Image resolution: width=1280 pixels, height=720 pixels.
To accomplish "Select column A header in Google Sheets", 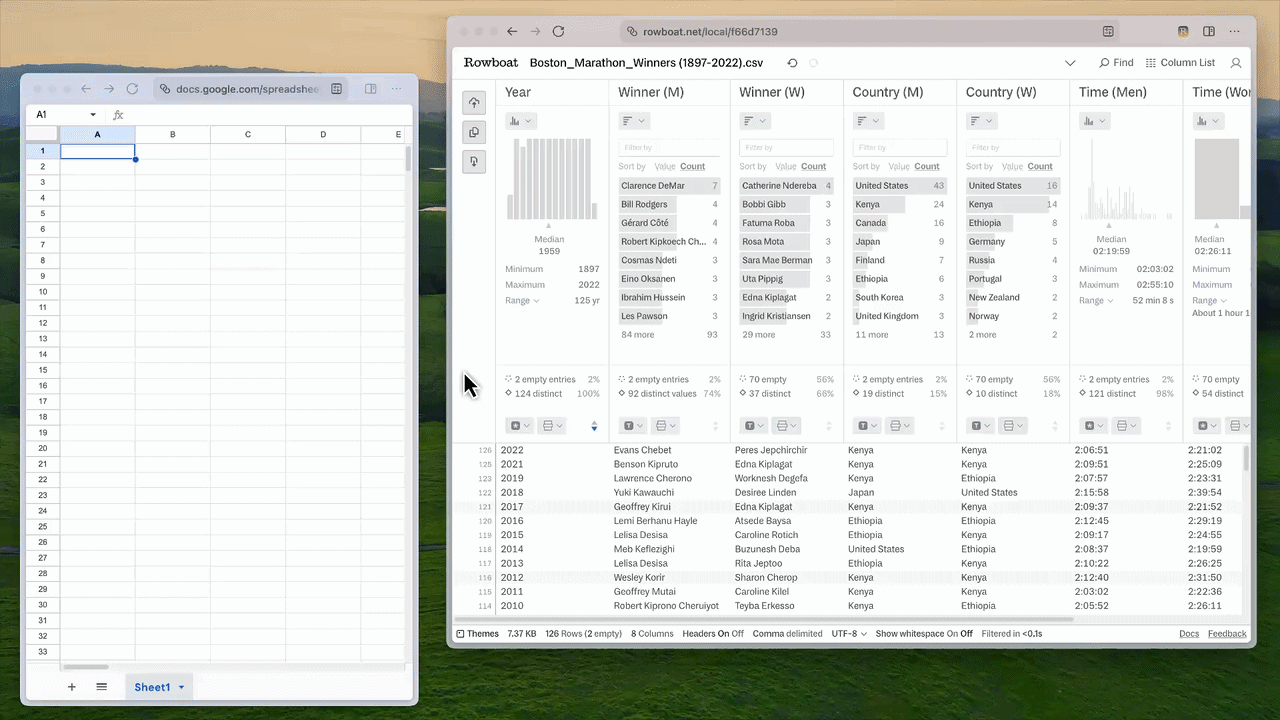I will (x=97, y=134).
